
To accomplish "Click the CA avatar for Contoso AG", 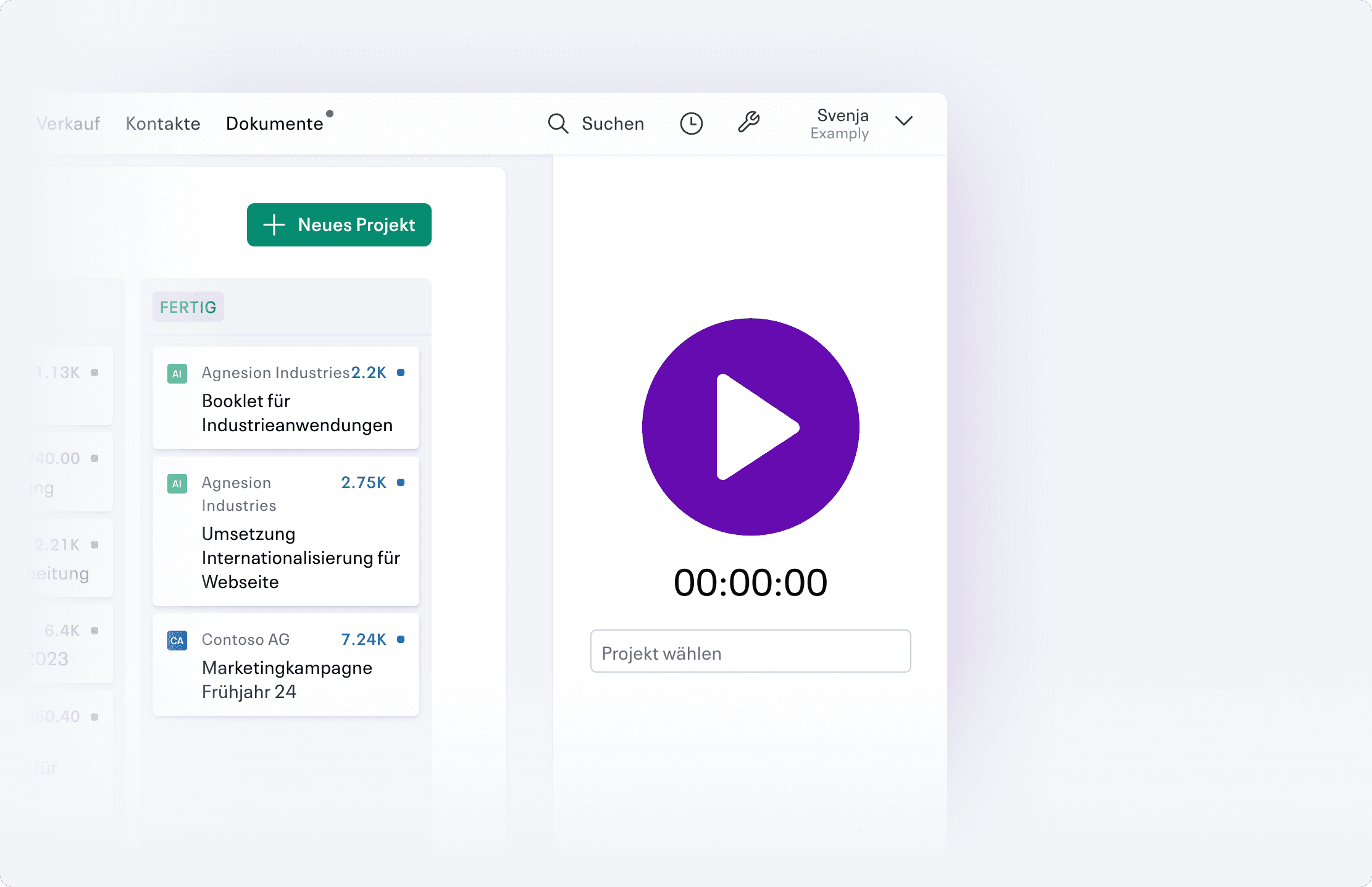I will click(x=177, y=641).
